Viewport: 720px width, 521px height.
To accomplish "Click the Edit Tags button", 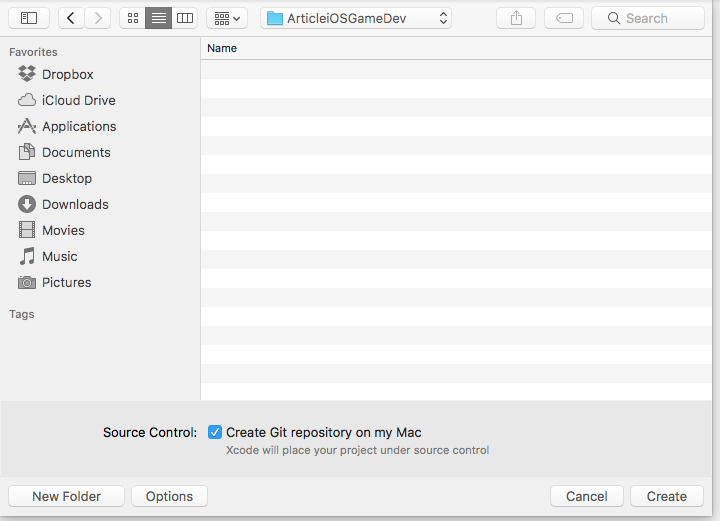I will [x=564, y=18].
